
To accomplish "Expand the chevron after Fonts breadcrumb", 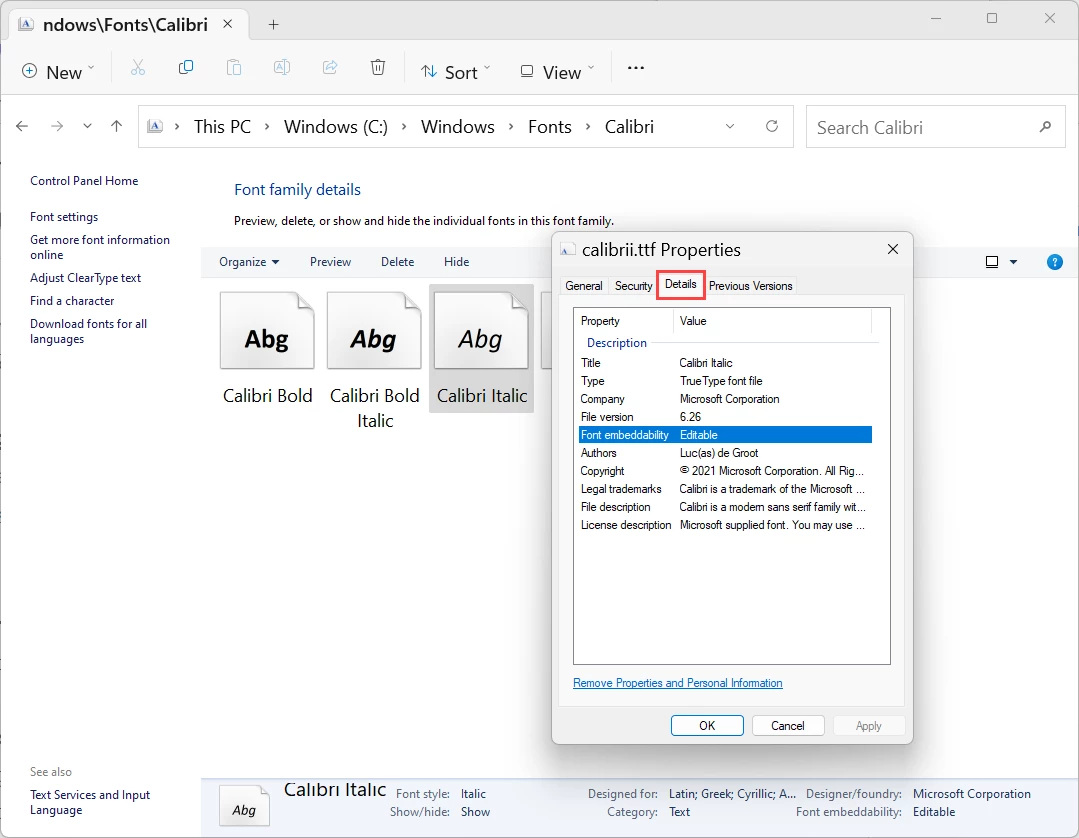I will pyautogui.click(x=588, y=127).
